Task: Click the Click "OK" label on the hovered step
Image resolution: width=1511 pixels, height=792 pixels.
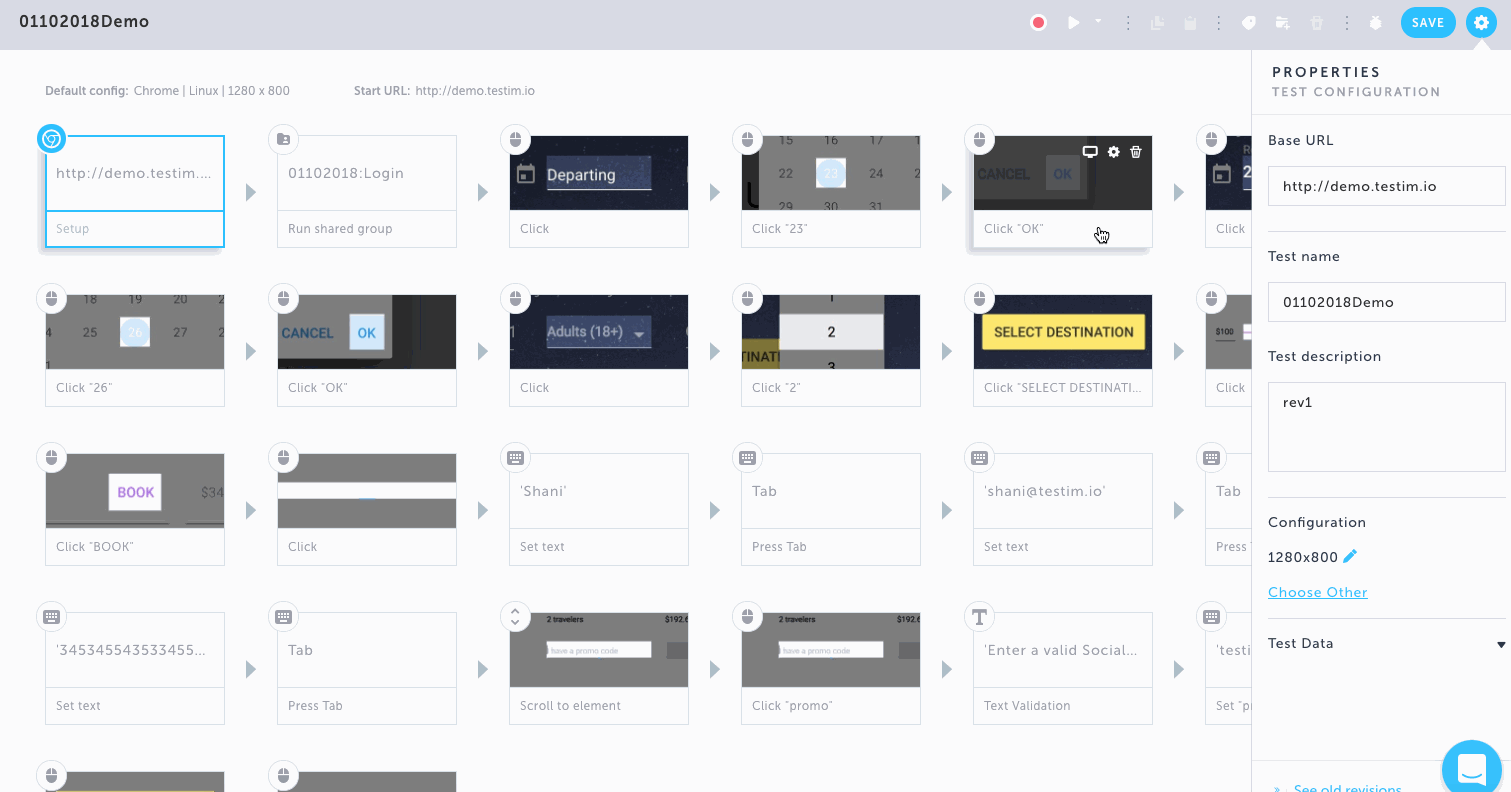Action: click(1014, 229)
